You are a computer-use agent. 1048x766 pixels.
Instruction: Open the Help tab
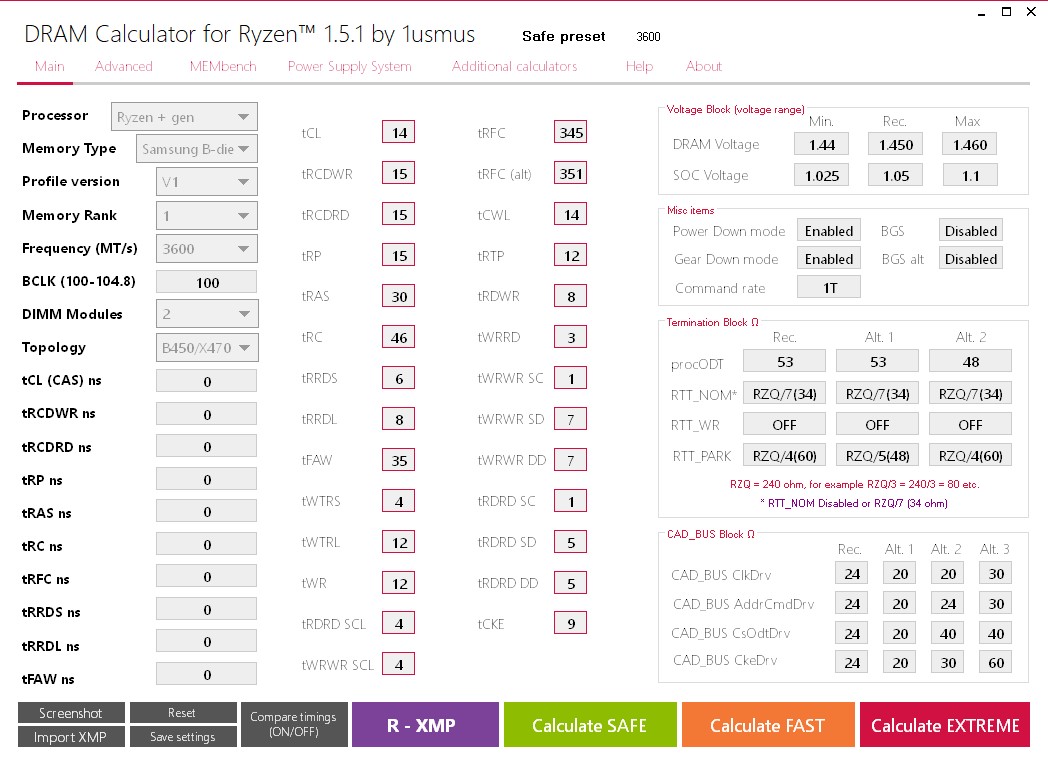pyautogui.click(x=639, y=66)
